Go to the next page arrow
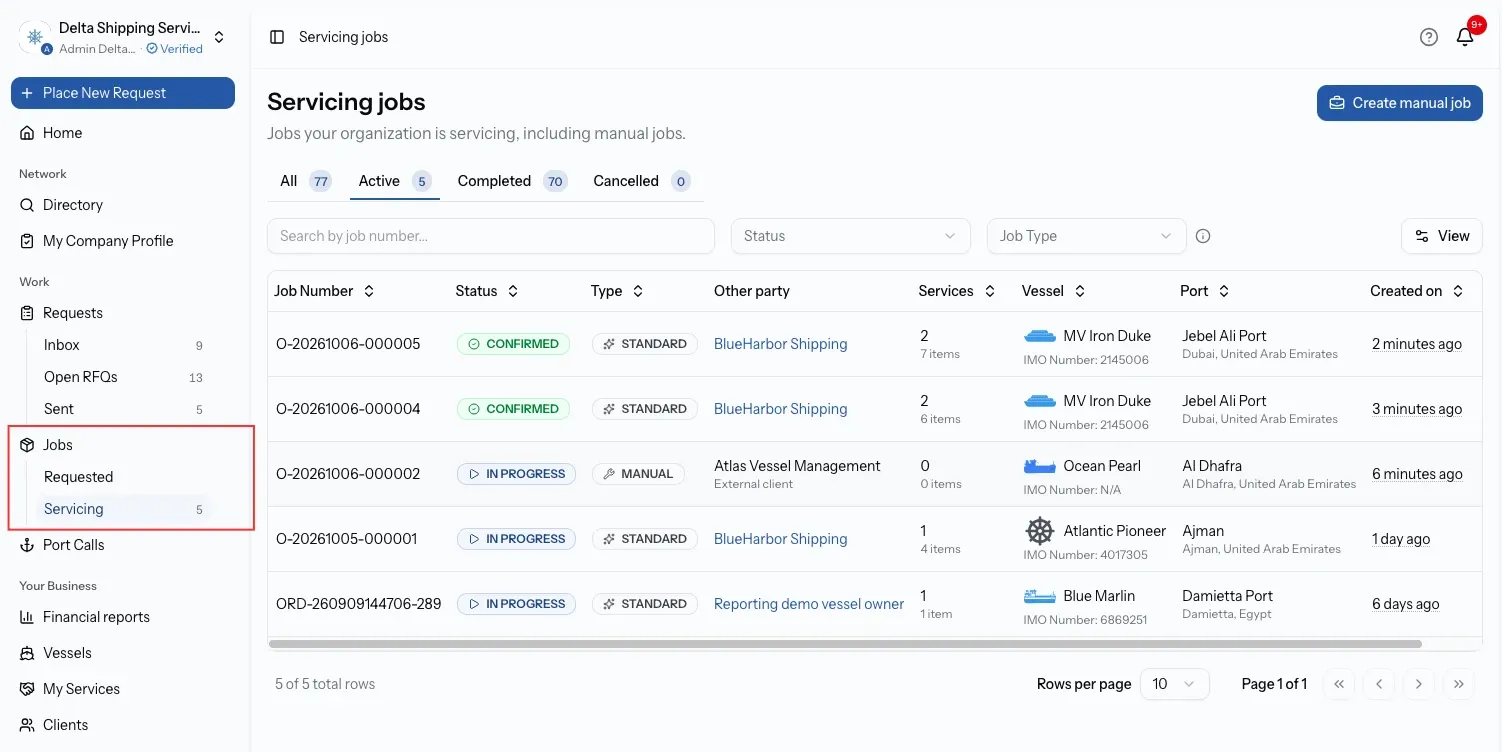Viewport: 1502px width, 752px height. (1419, 684)
